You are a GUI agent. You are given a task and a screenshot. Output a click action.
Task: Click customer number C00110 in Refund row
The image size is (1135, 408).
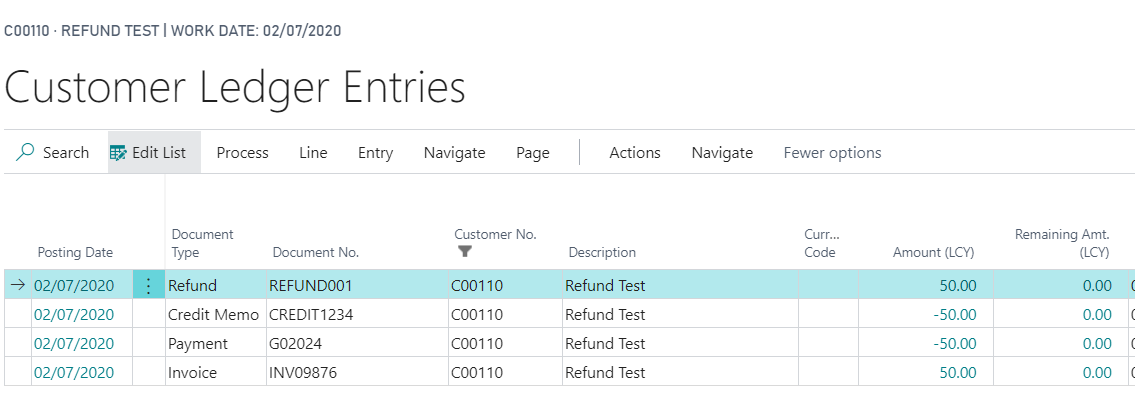pyautogui.click(x=476, y=285)
